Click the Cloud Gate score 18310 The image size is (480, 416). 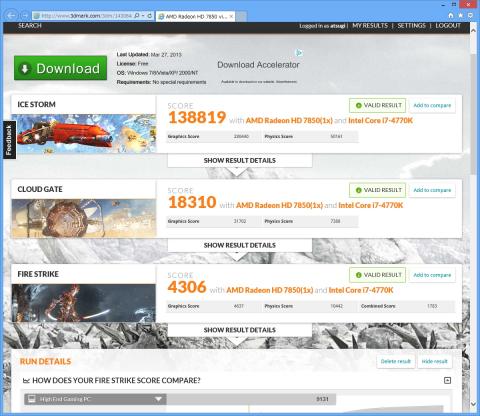[192, 202]
